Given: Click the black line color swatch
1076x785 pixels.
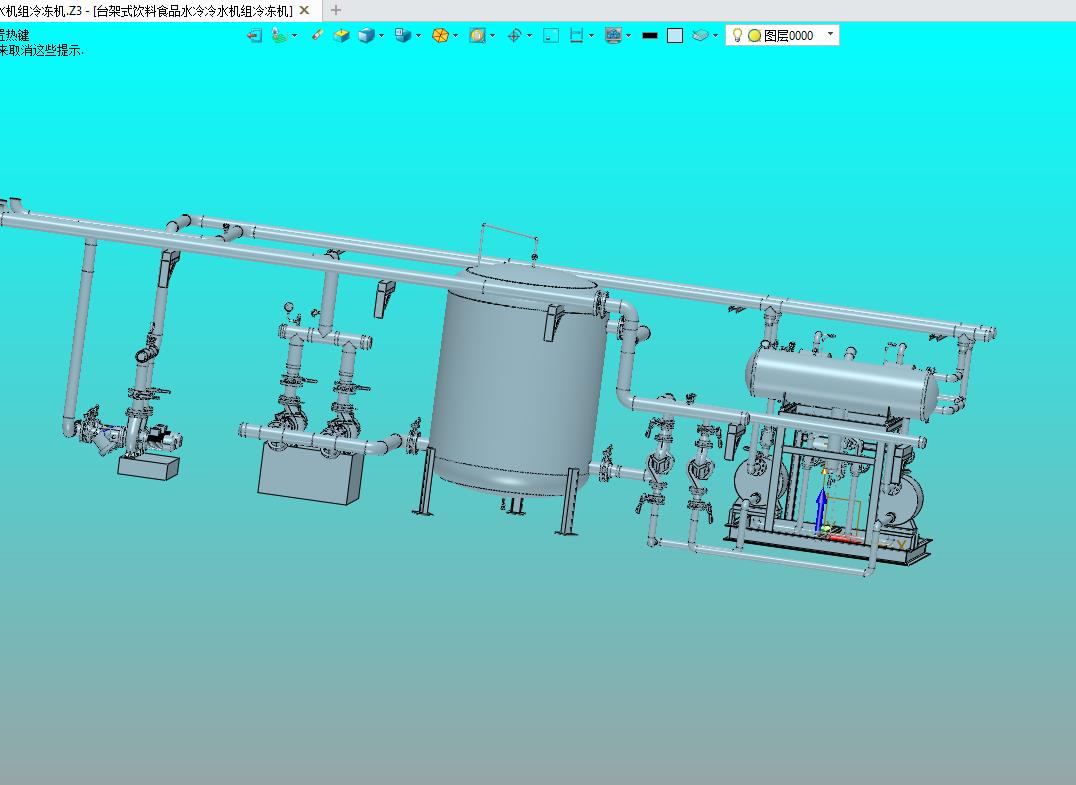Looking at the screenshot, I should click(650, 36).
